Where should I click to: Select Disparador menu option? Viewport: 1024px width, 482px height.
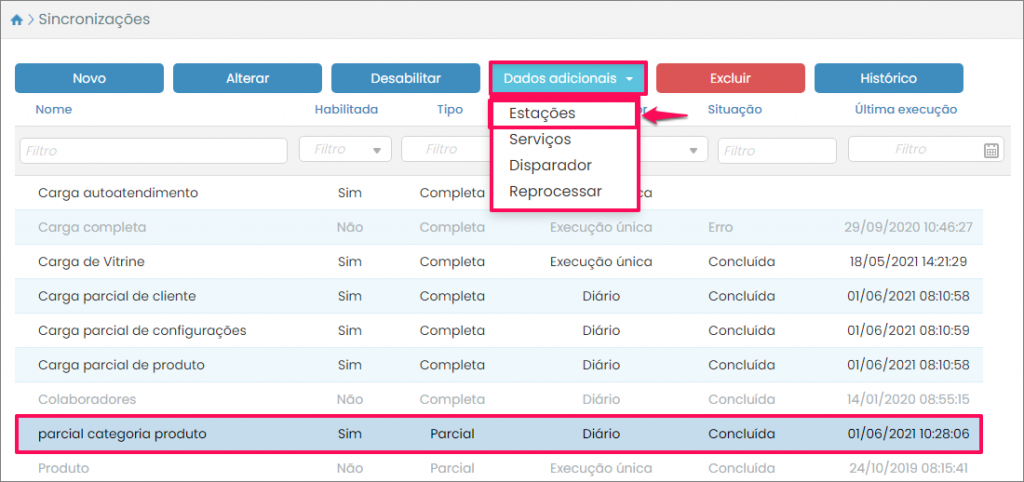point(550,165)
